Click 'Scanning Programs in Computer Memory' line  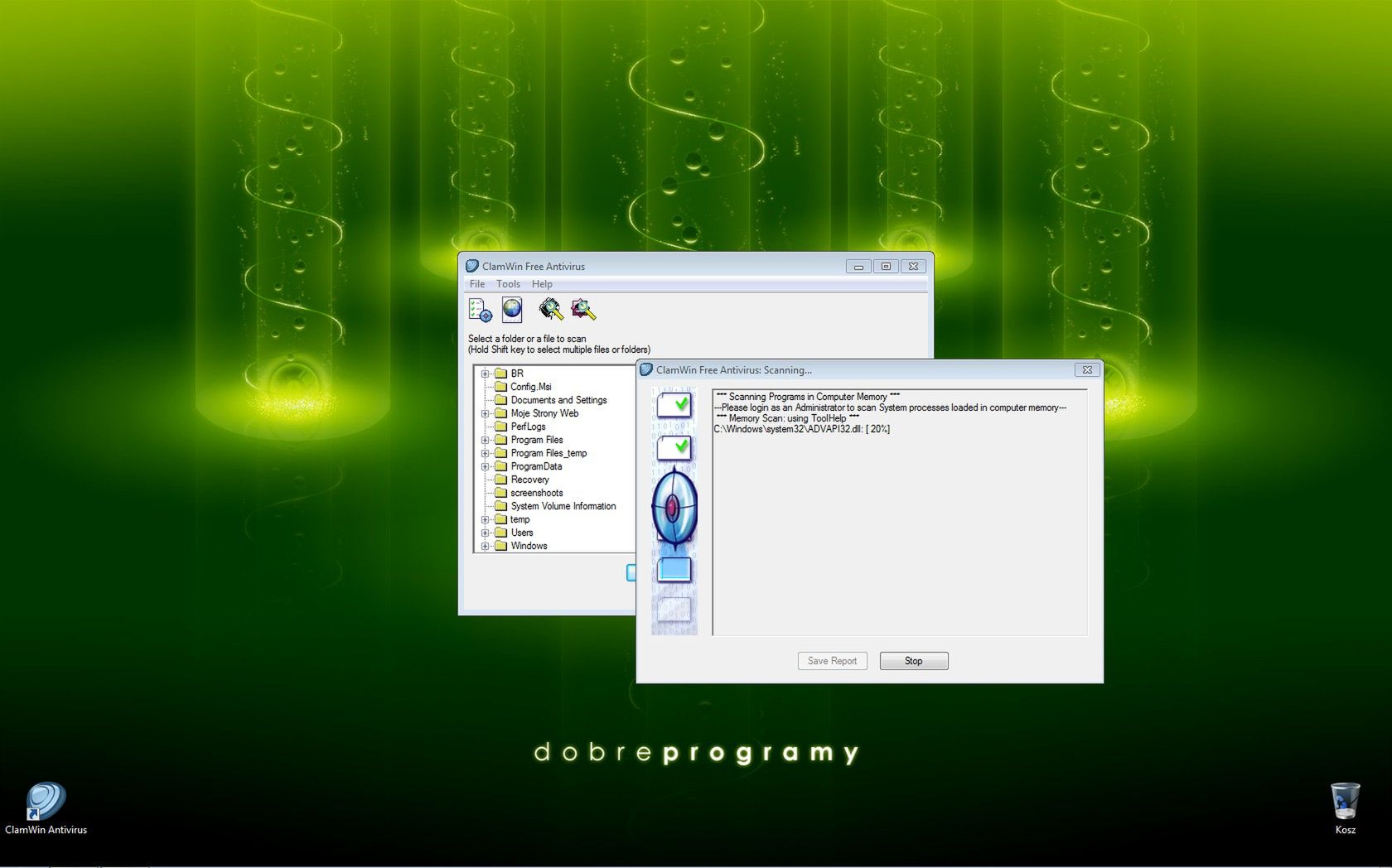[x=808, y=397]
